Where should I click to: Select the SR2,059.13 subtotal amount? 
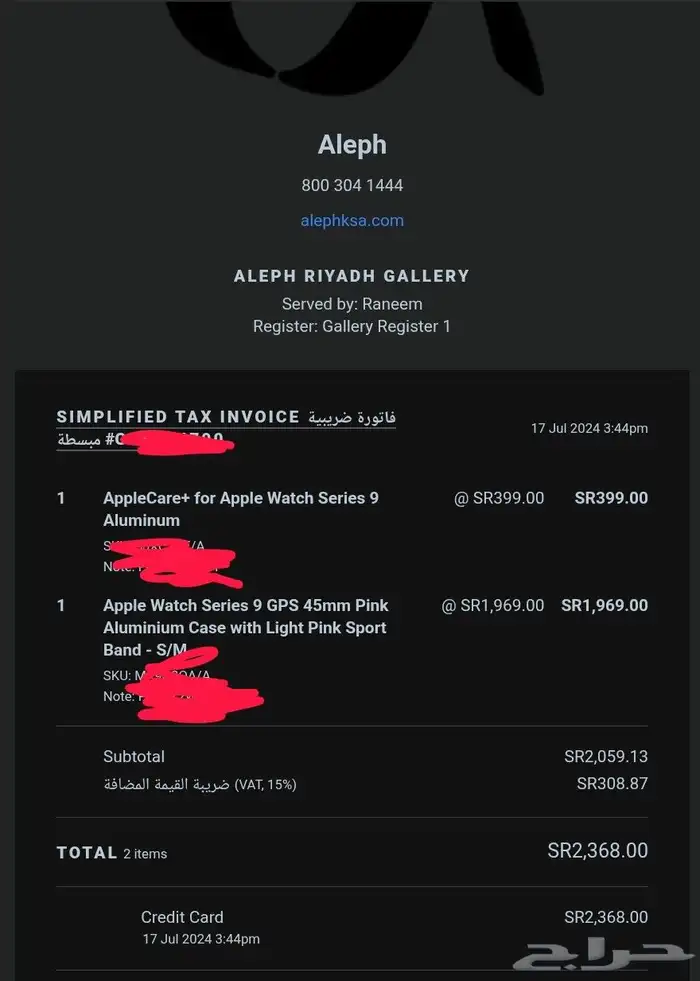(x=606, y=757)
